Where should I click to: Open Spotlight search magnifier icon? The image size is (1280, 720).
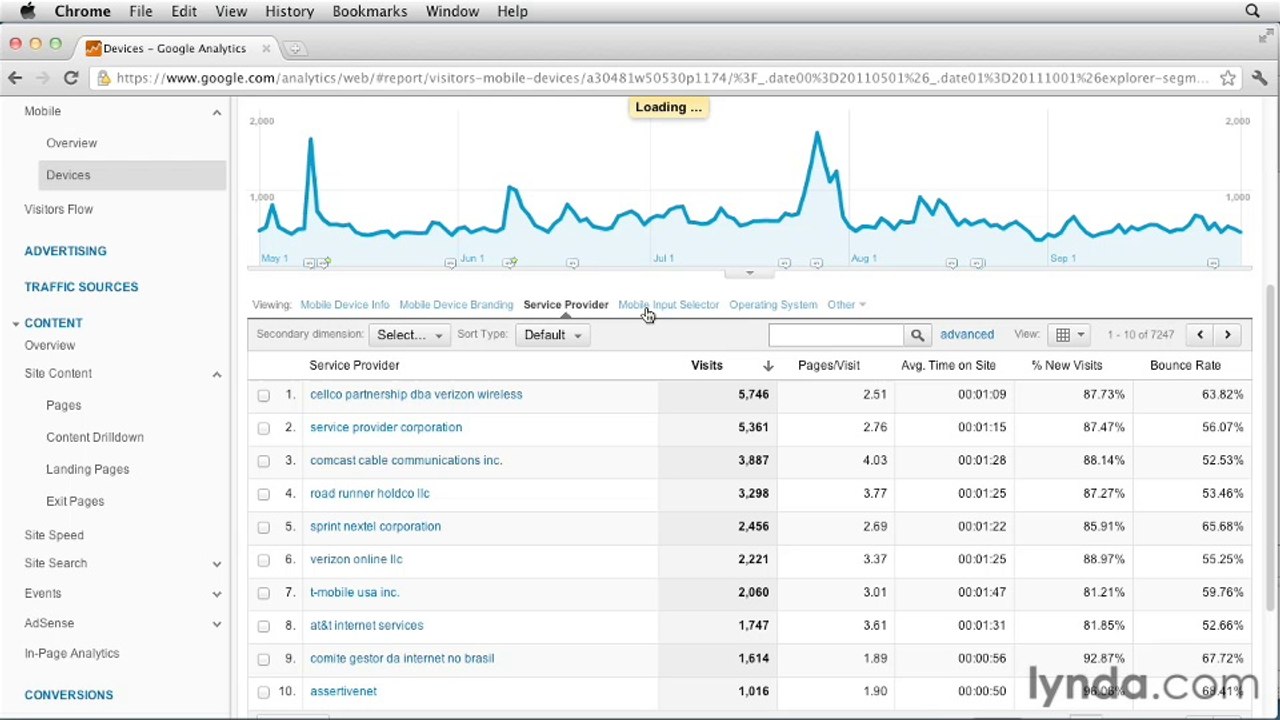[x=1252, y=11]
